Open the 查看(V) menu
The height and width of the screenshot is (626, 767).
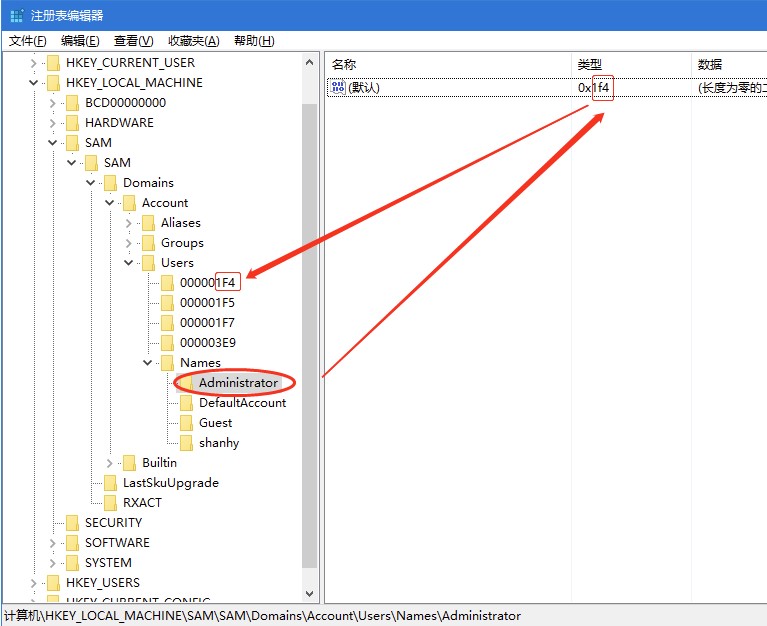point(134,41)
